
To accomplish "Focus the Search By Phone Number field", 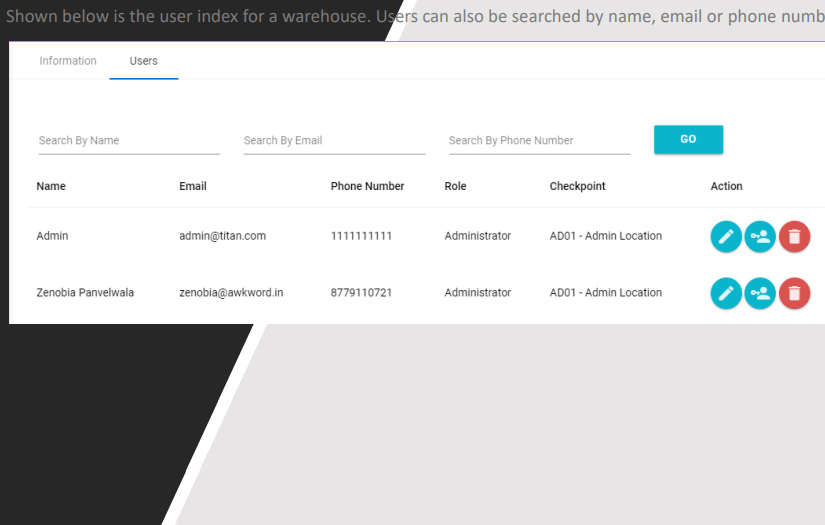I will point(539,141).
